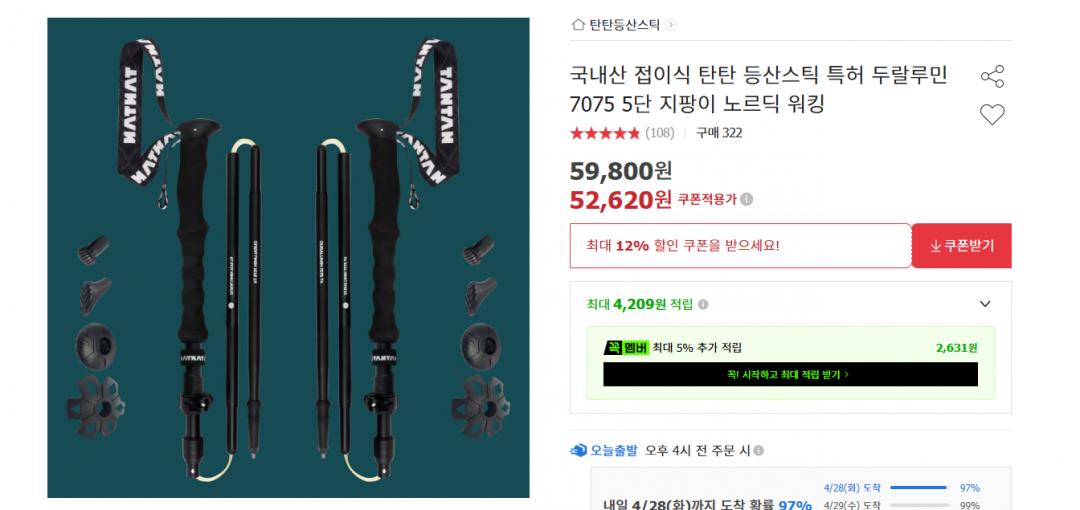Add product to wishlist with heart icon

(992, 114)
